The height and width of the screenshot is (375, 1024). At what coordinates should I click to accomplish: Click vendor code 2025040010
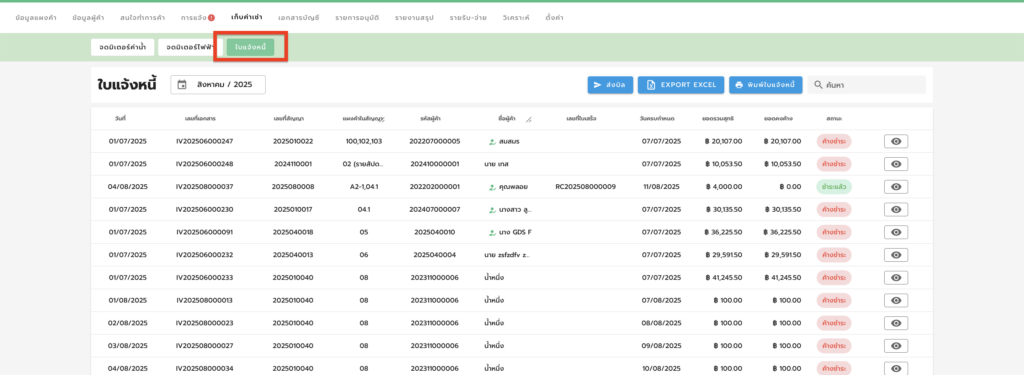tap(434, 232)
